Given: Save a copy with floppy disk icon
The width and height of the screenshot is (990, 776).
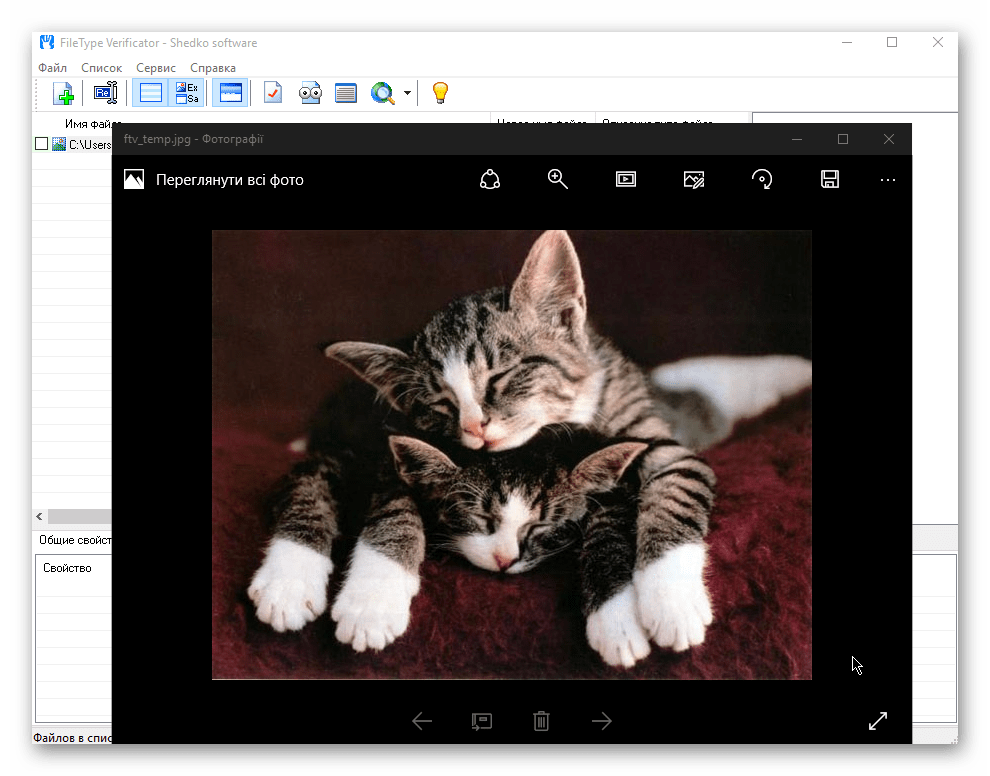Looking at the screenshot, I should click(x=829, y=179).
